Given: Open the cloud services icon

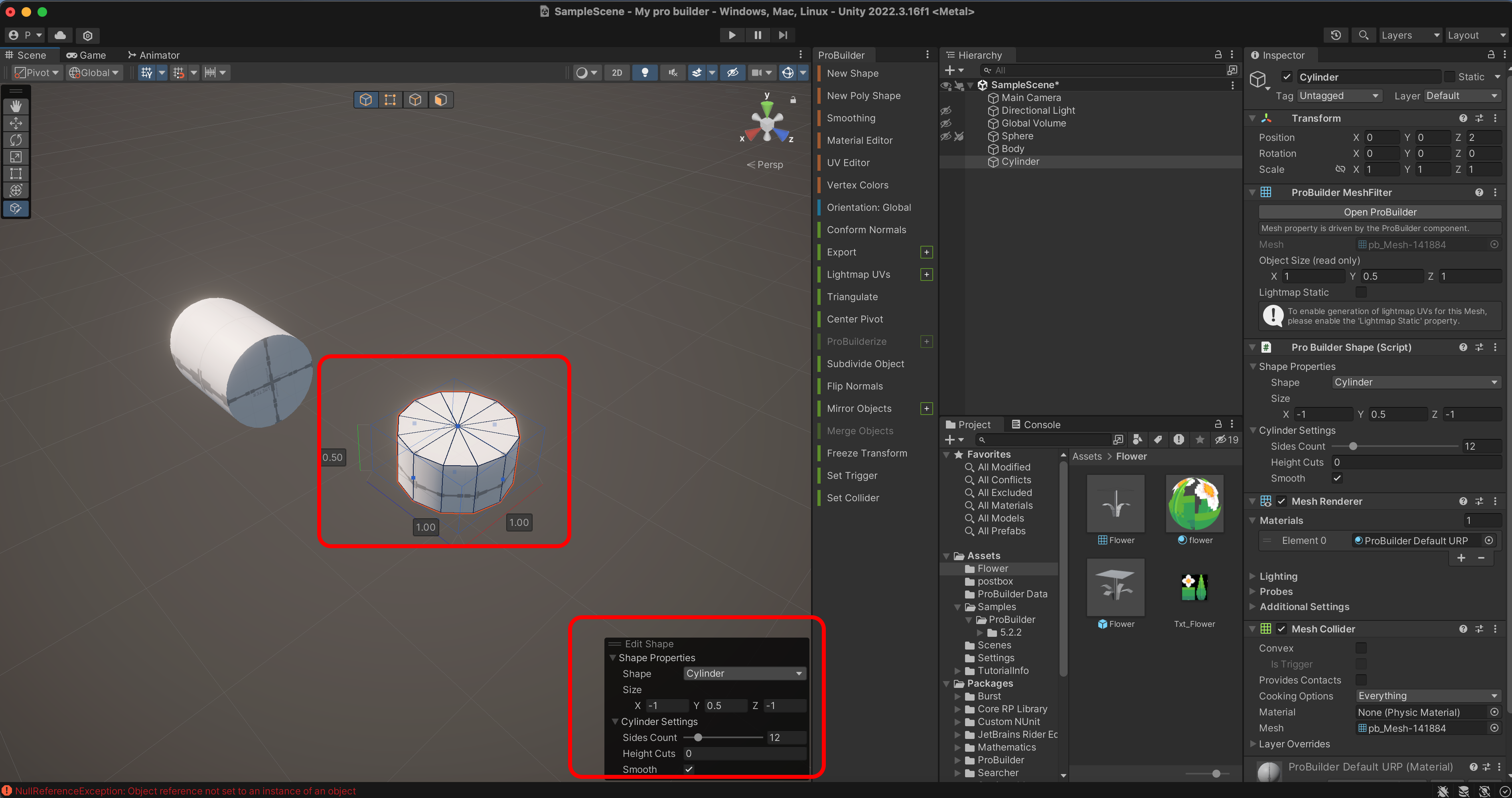Looking at the screenshot, I should (x=60, y=35).
